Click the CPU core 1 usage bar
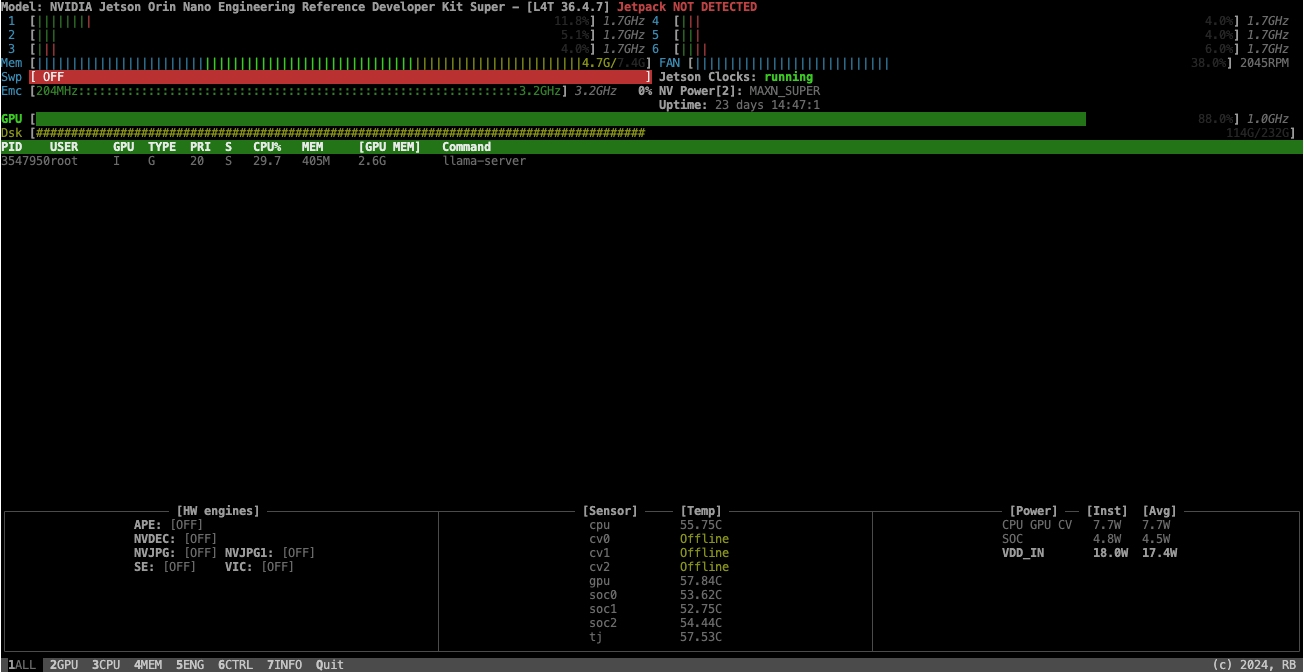Screen dimensions: 1304x672 [x=312, y=21]
